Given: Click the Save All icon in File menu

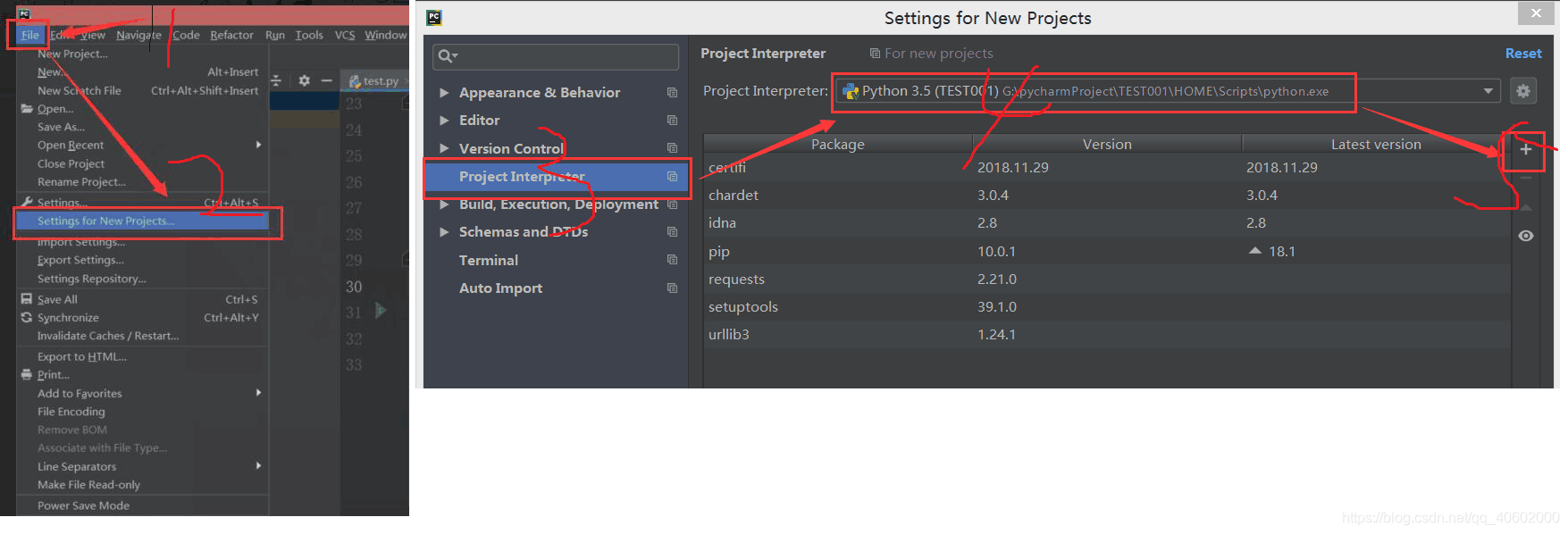Looking at the screenshot, I should click(27, 298).
